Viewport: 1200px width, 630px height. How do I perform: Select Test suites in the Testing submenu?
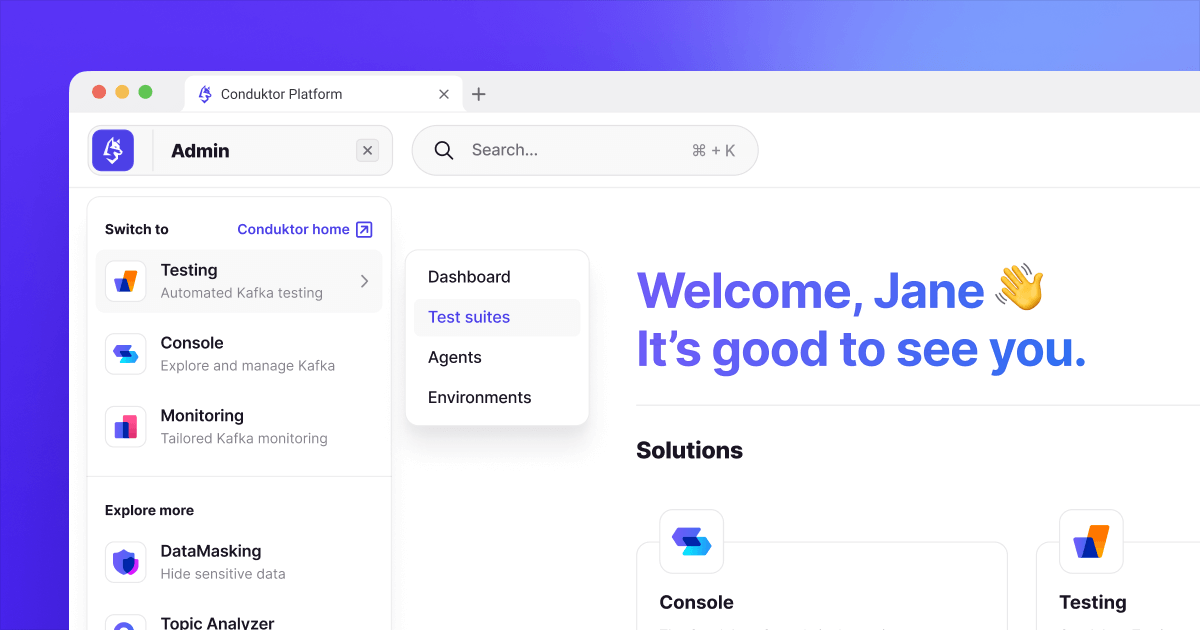(497, 317)
